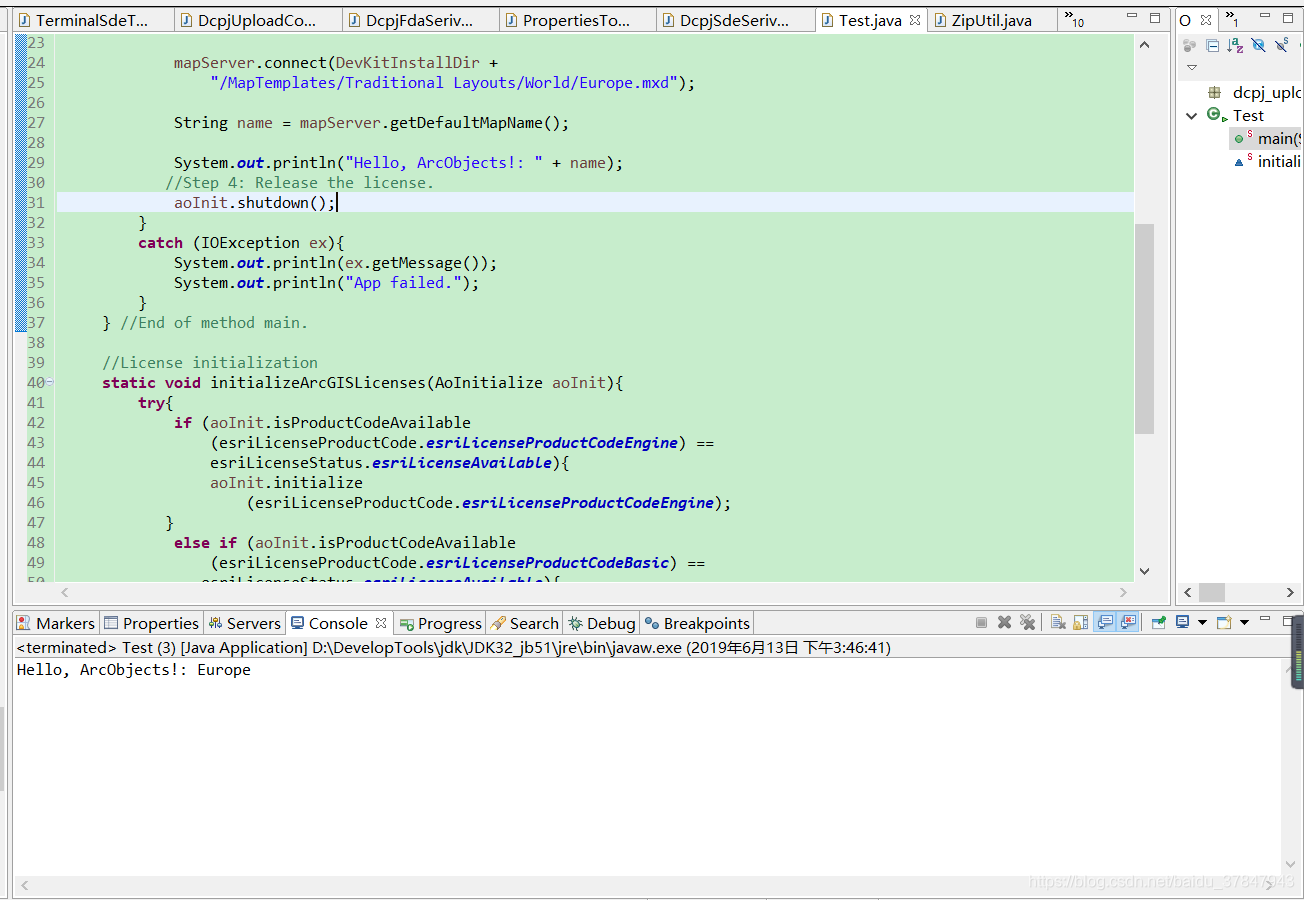Collapse all nodes in the Outline view

[x=1212, y=45]
